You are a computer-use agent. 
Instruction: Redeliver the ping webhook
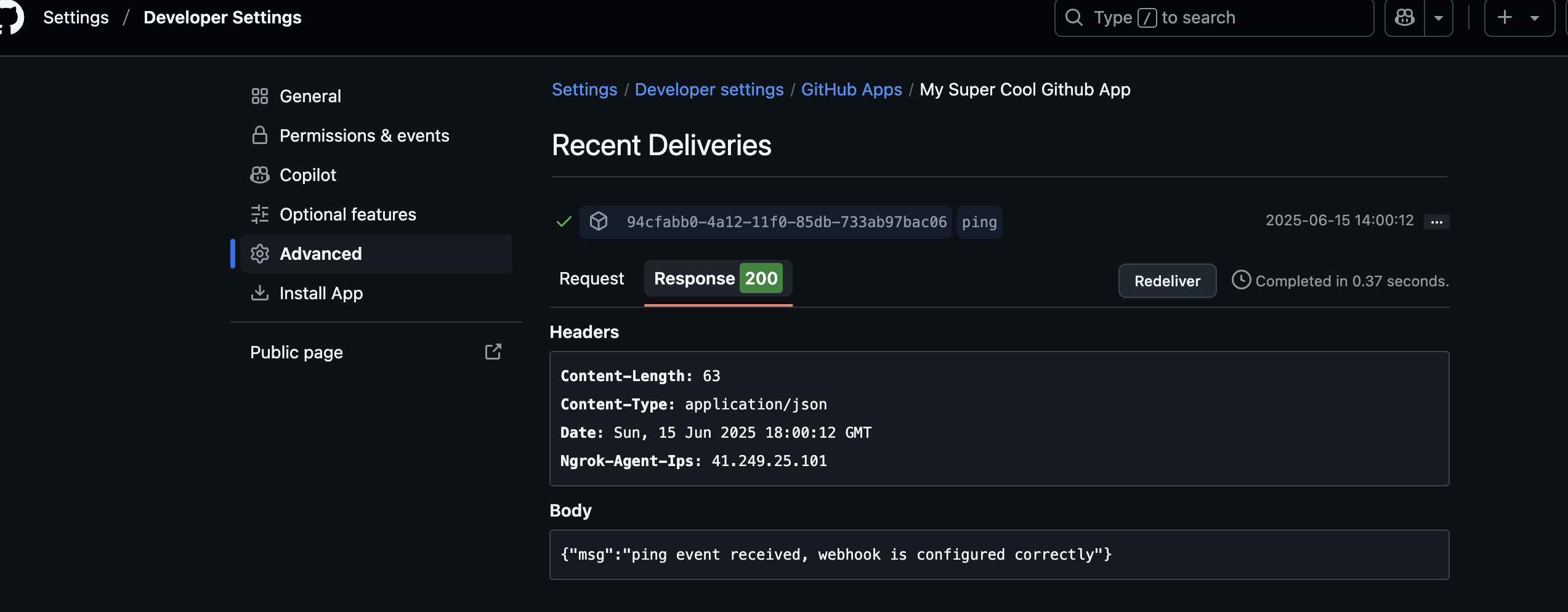point(1166,281)
